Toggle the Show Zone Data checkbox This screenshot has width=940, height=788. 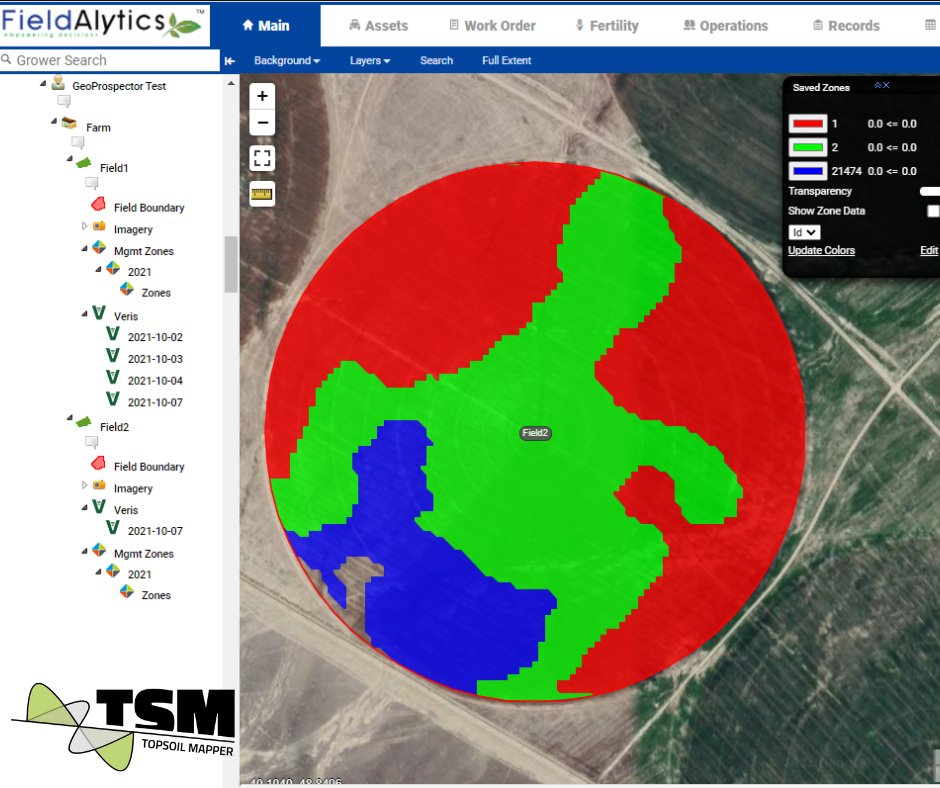click(933, 211)
